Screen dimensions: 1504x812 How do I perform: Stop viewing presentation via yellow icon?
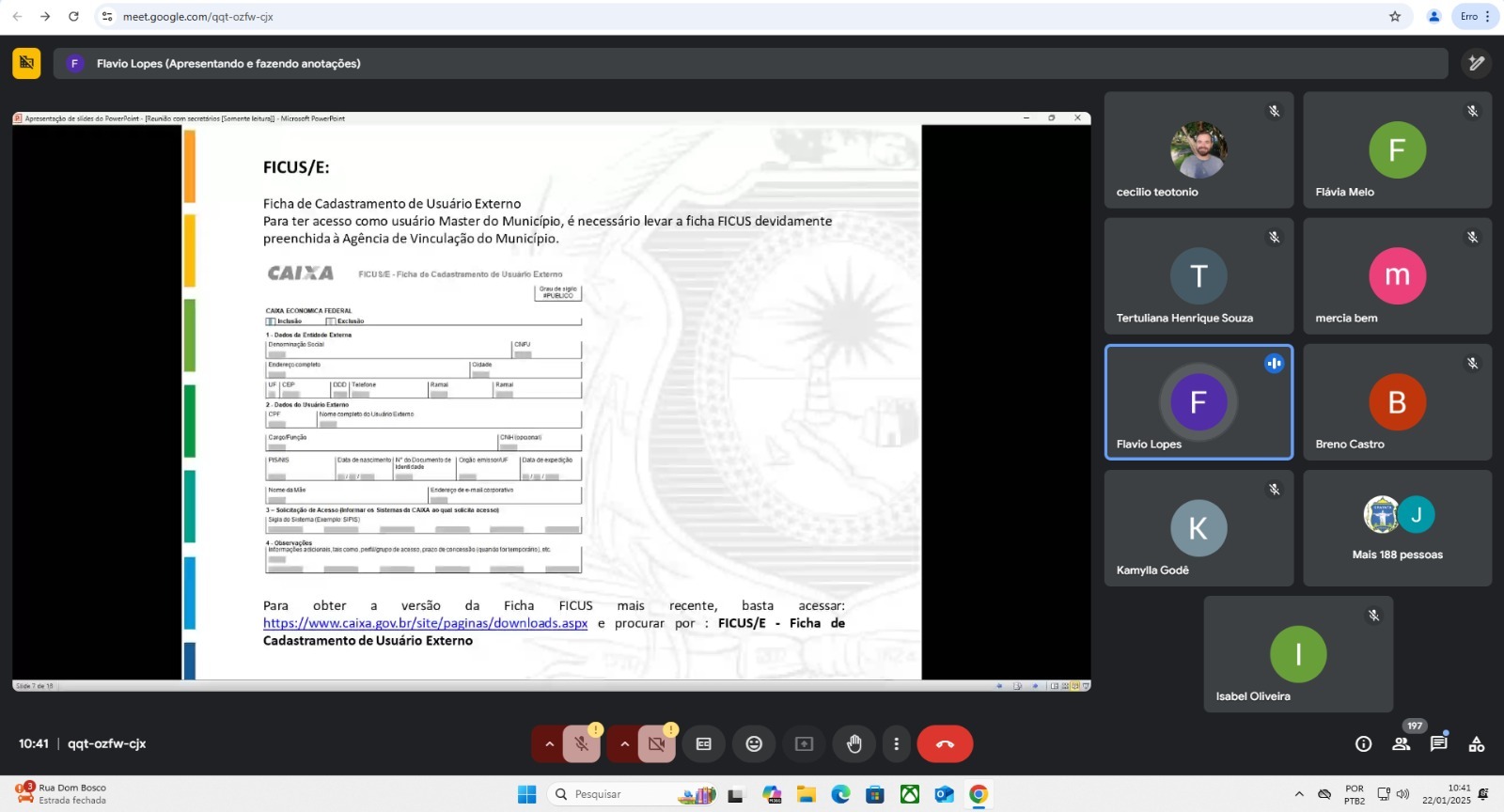click(x=26, y=63)
